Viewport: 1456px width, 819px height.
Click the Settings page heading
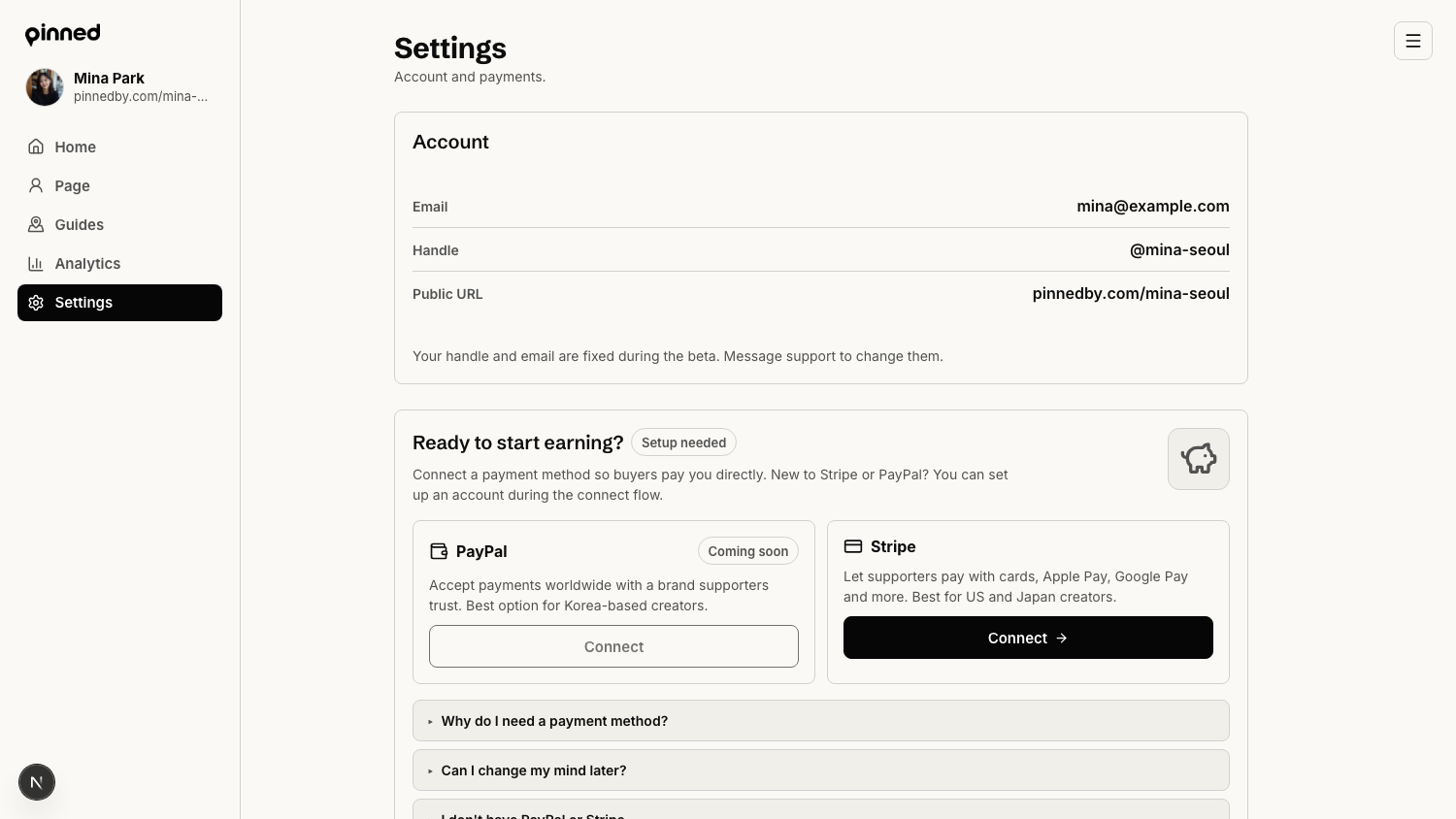[450, 48]
